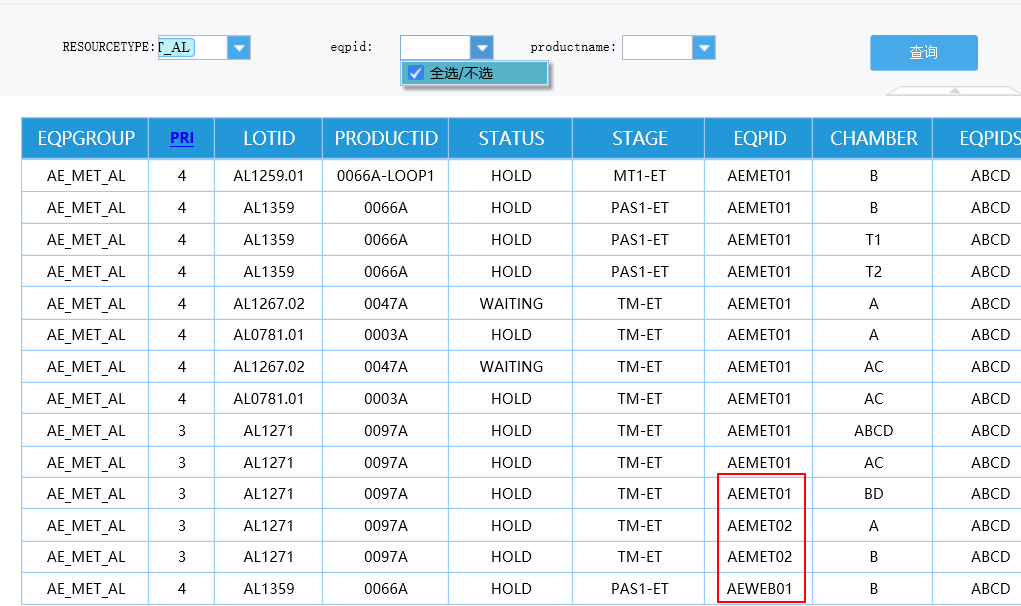
Task: Select the BD chamber cell
Action: [873, 494]
